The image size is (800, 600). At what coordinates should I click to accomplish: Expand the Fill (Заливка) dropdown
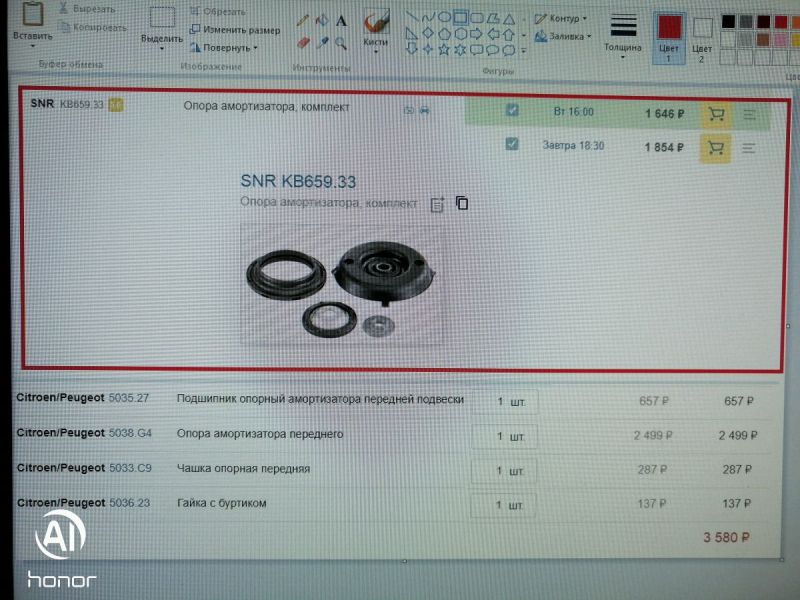(563, 36)
